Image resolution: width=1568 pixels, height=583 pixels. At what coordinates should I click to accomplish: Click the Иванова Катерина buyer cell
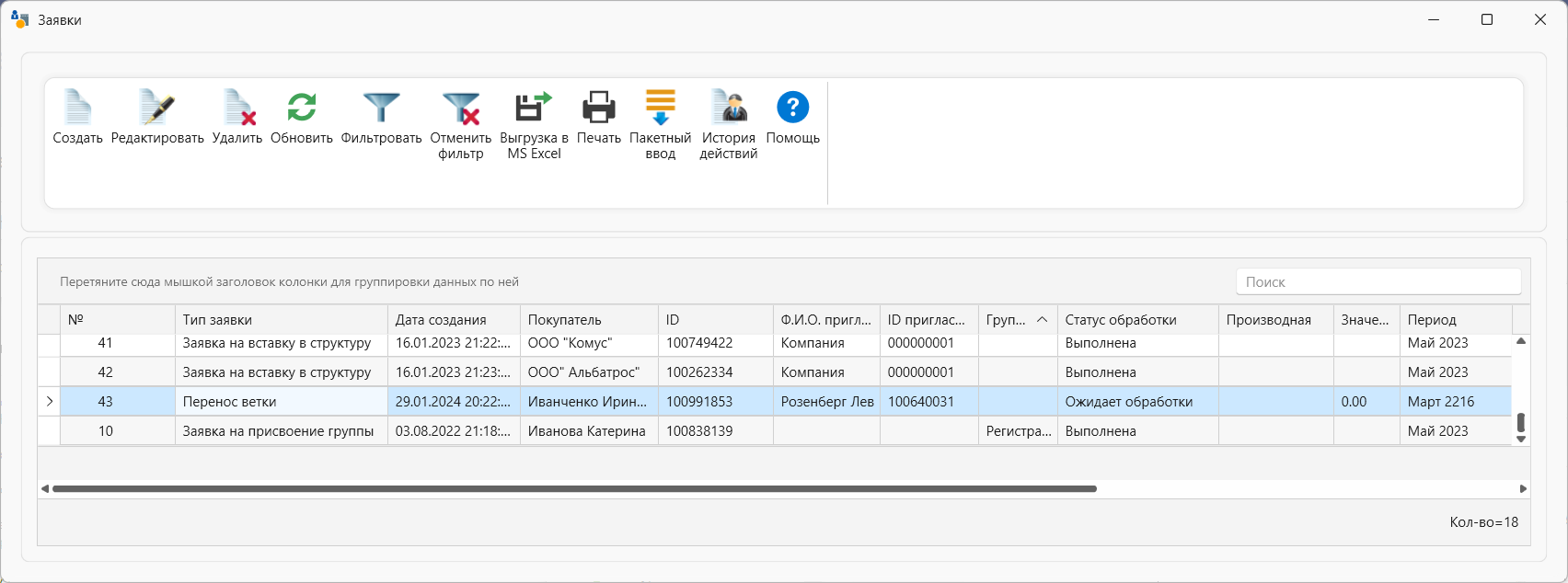click(x=590, y=431)
